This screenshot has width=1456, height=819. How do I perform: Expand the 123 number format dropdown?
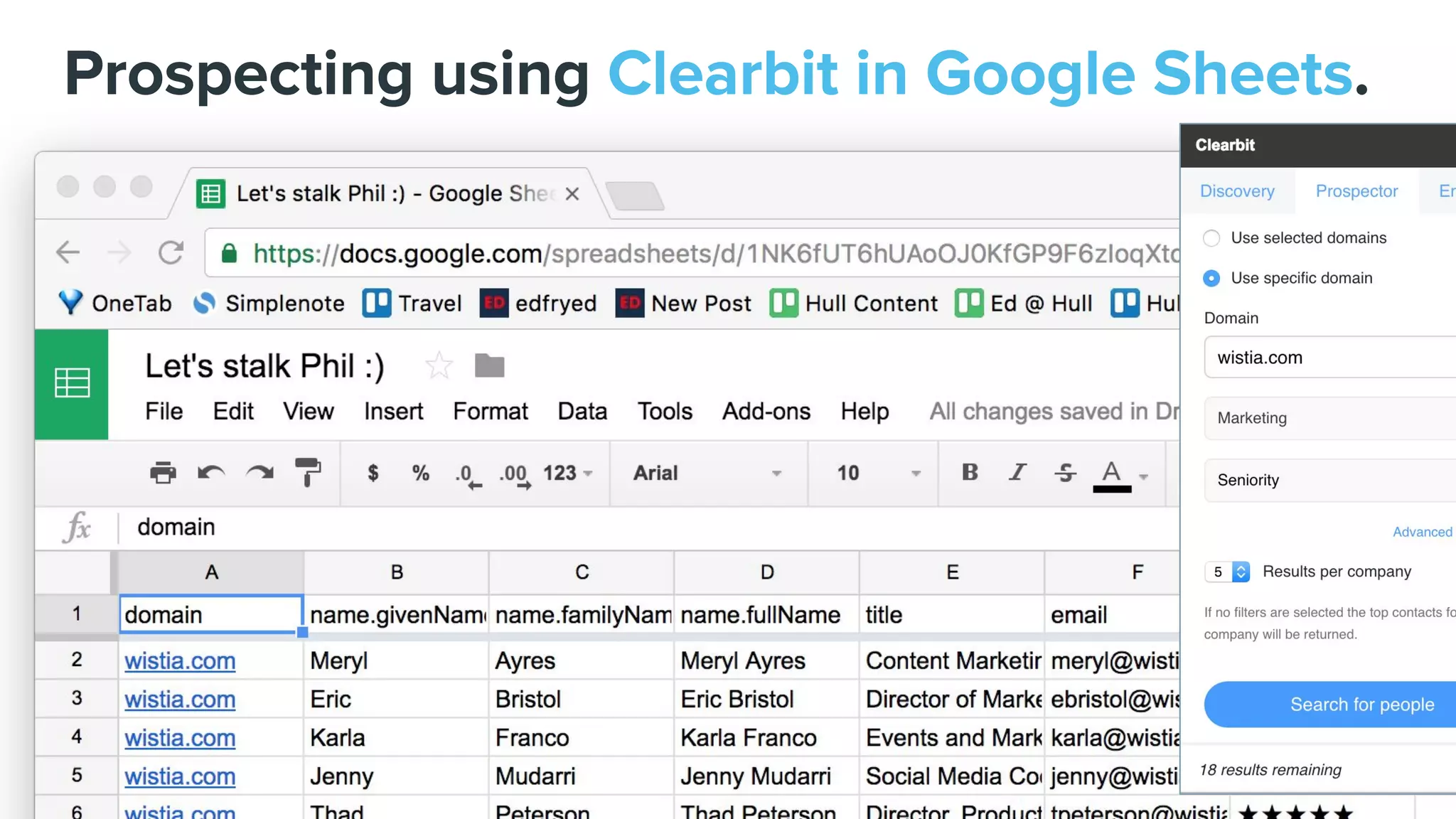[x=567, y=473]
